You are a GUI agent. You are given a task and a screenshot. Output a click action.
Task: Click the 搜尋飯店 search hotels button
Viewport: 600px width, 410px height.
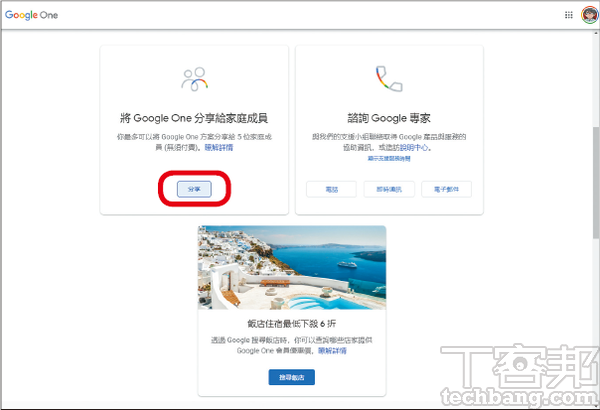[x=292, y=377]
